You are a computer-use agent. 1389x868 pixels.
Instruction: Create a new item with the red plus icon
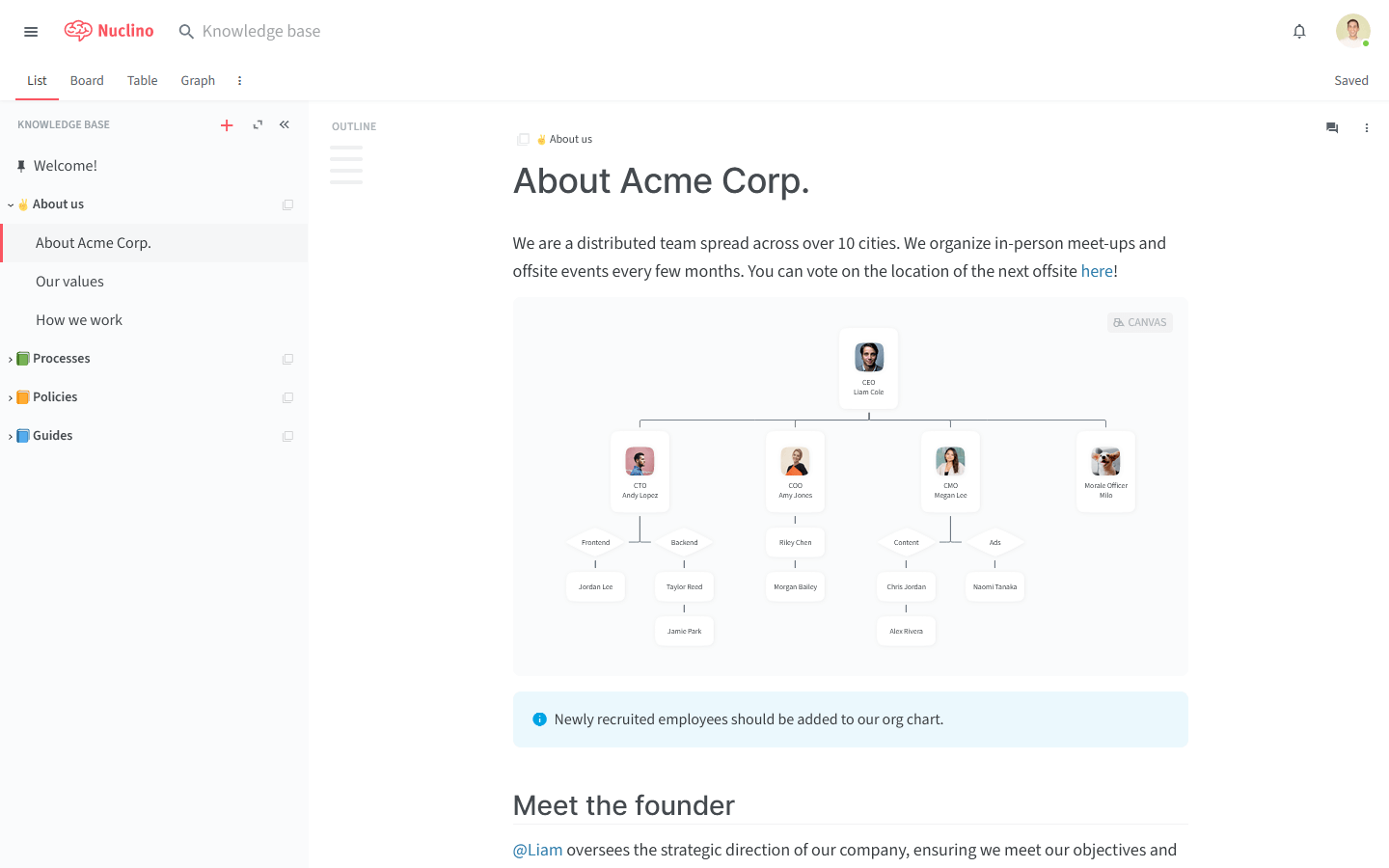tap(227, 125)
